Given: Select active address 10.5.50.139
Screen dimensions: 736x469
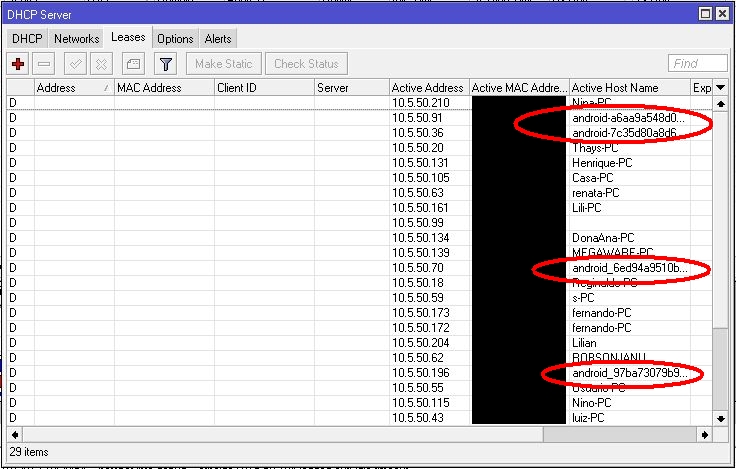Looking at the screenshot, I should click(421, 253).
